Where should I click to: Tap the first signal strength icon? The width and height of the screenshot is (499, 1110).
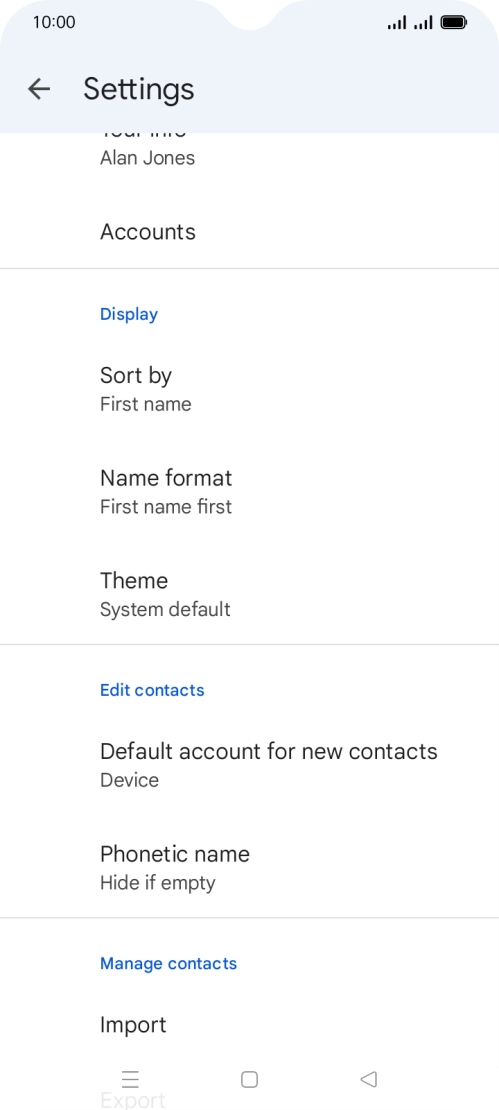(x=397, y=23)
